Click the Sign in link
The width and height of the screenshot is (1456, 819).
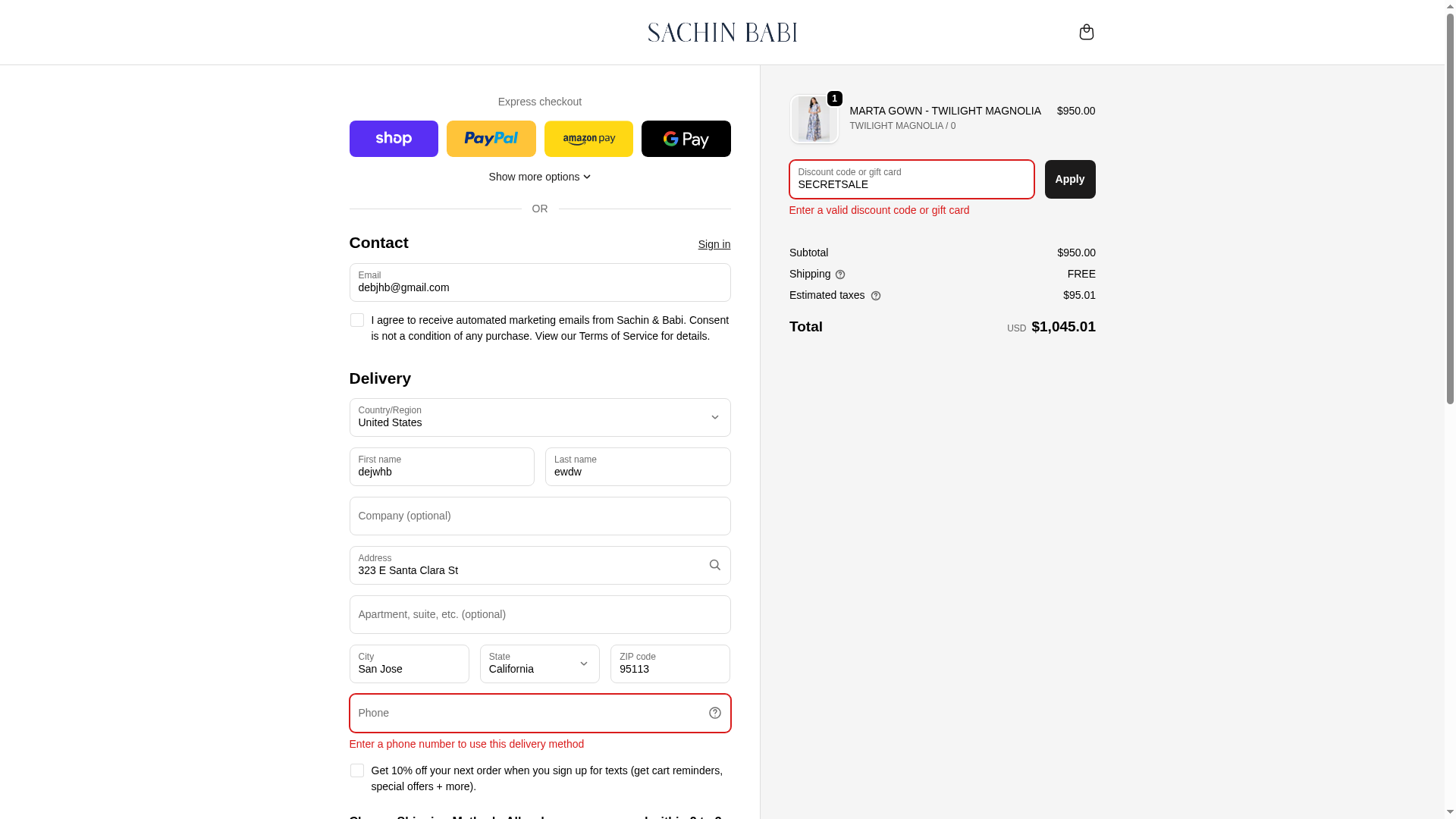click(x=714, y=244)
